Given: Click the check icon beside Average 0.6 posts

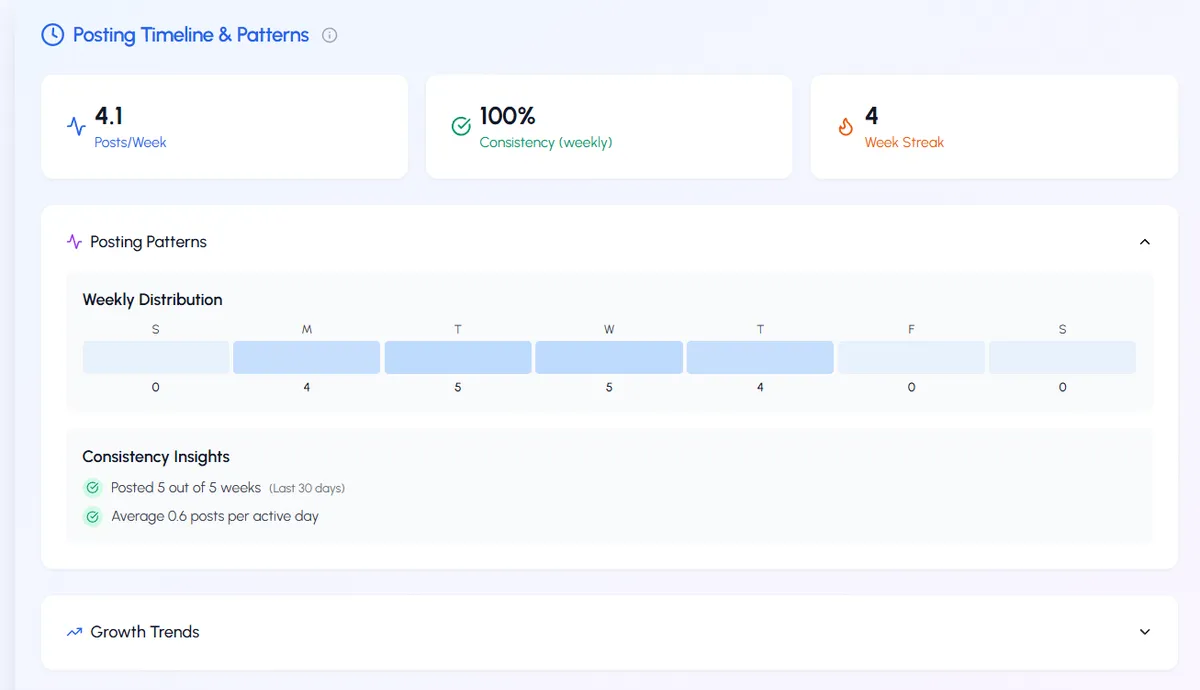Looking at the screenshot, I should (93, 517).
